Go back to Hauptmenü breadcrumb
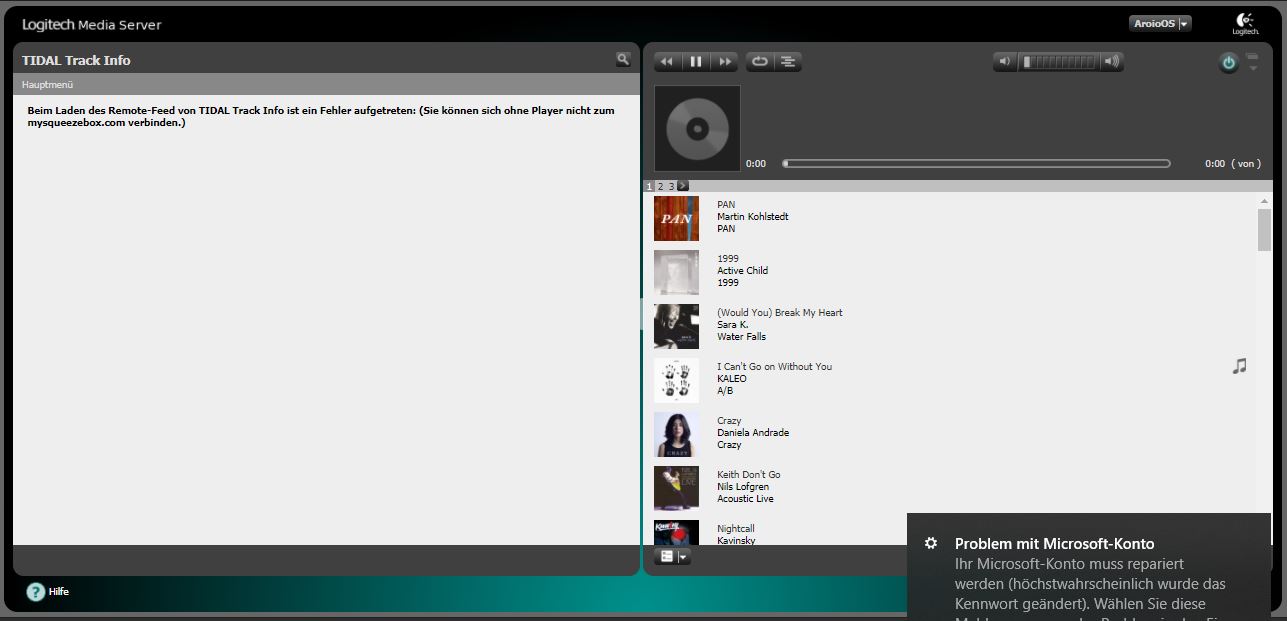Image resolution: width=1287 pixels, height=621 pixels. [47, 85]
